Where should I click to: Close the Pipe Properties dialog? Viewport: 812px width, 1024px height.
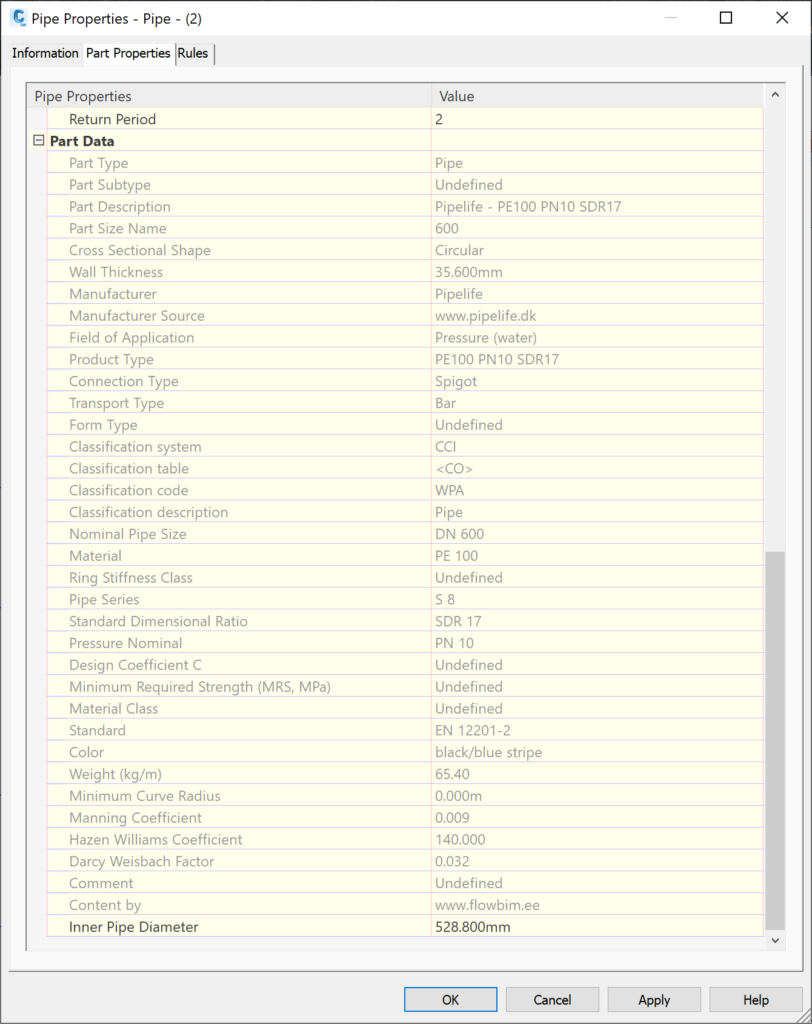pos(782,18)
